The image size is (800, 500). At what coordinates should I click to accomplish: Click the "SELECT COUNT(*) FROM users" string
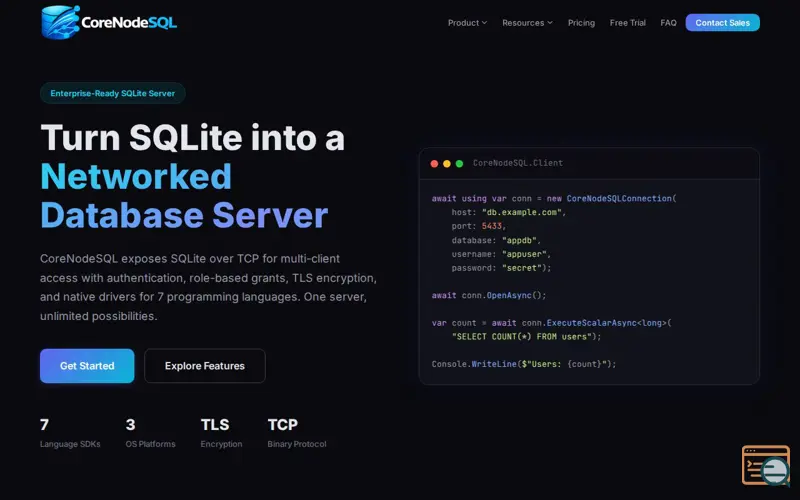click(521, 337)
